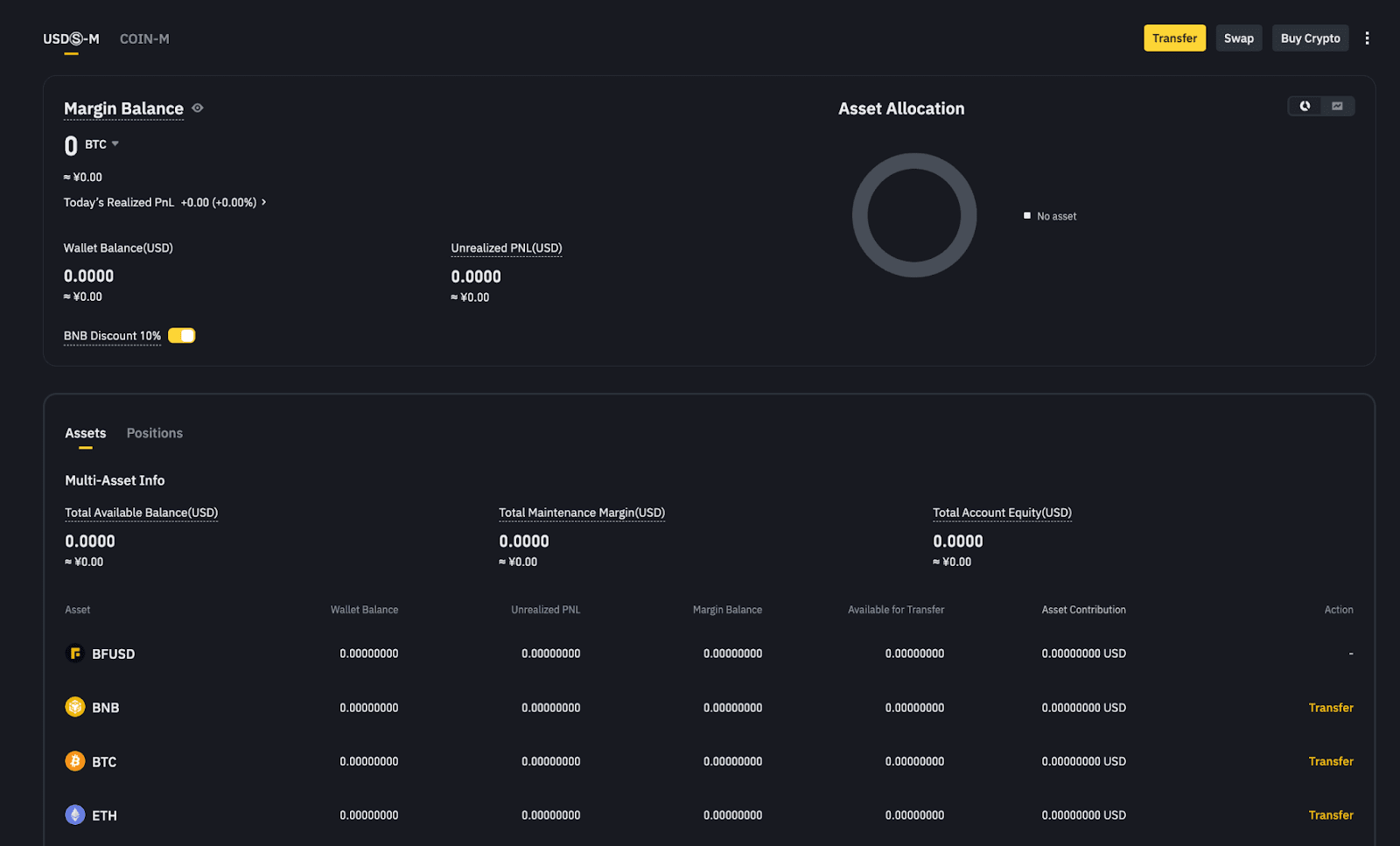1400x846 pixels.
Task: Click the Wallet Balance column header
Action: 364,610
